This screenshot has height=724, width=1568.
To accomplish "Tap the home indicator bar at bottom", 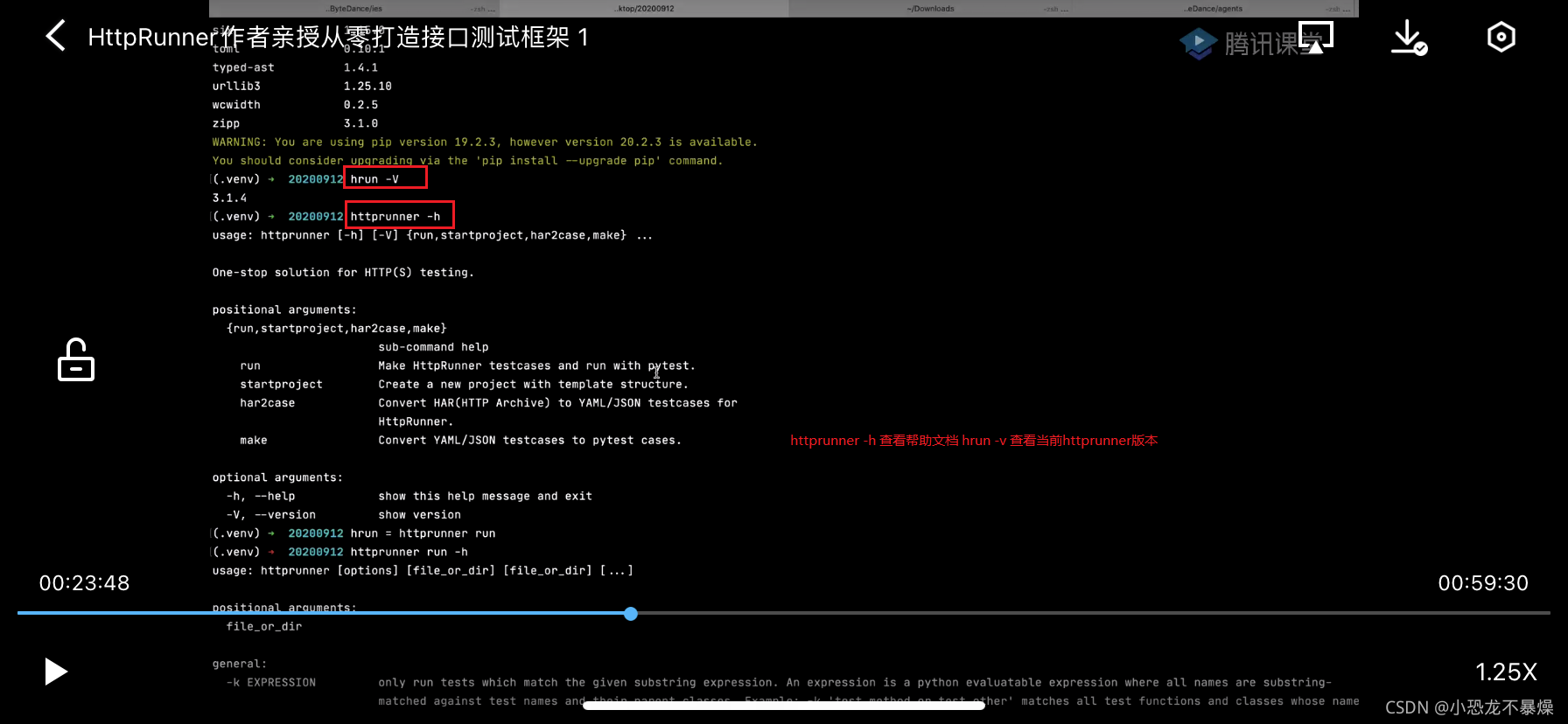I will pos(784,707).
